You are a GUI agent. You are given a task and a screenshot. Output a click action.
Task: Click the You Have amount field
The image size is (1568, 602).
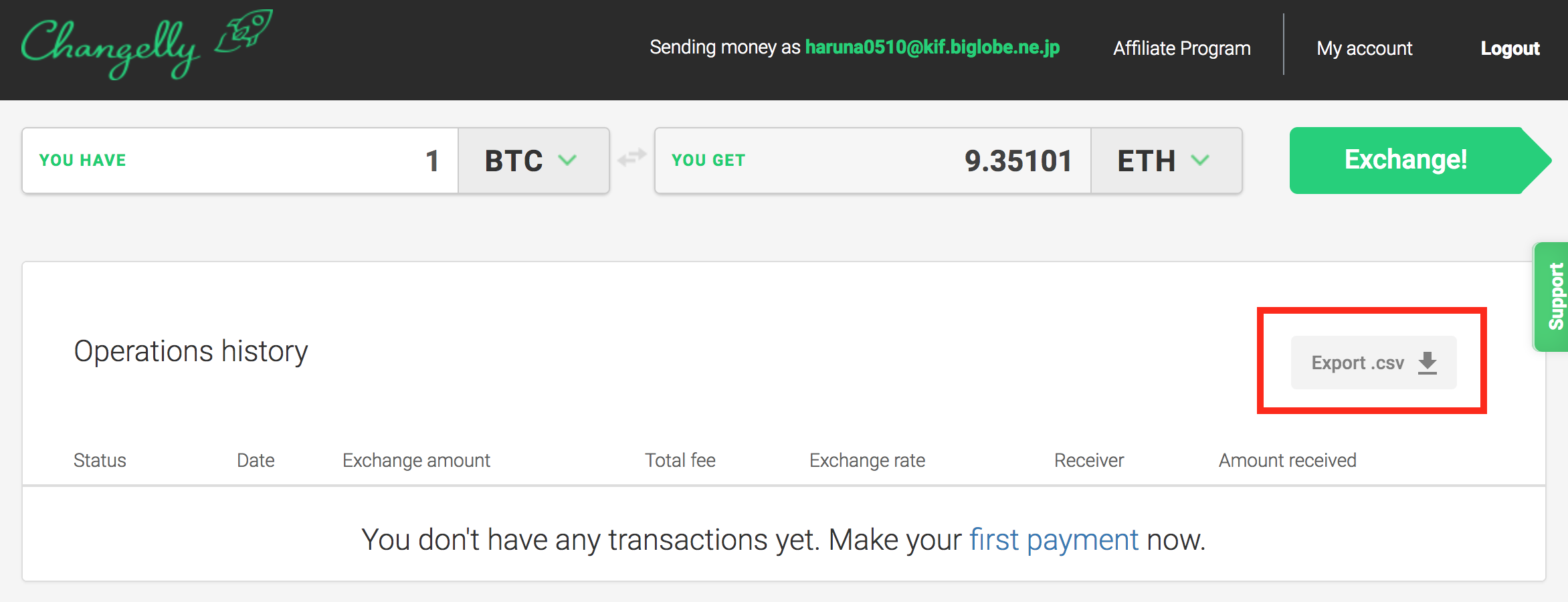pos(240,161)
